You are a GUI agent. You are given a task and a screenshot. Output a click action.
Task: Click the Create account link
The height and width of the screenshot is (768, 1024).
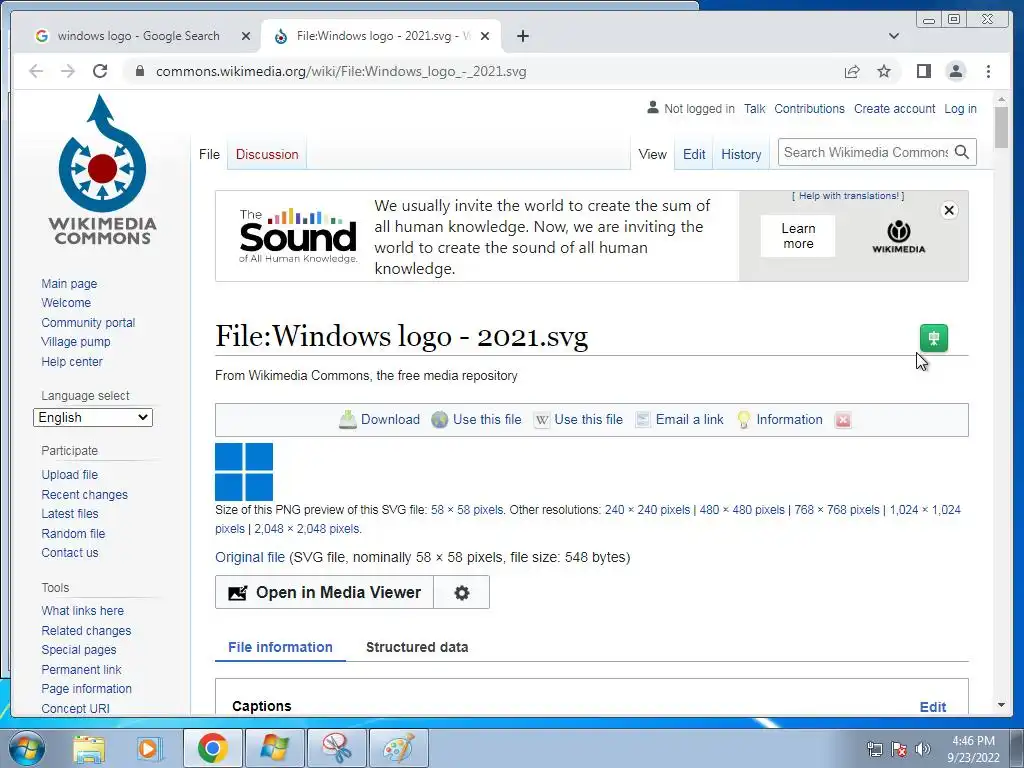click(x=894, y=108)
